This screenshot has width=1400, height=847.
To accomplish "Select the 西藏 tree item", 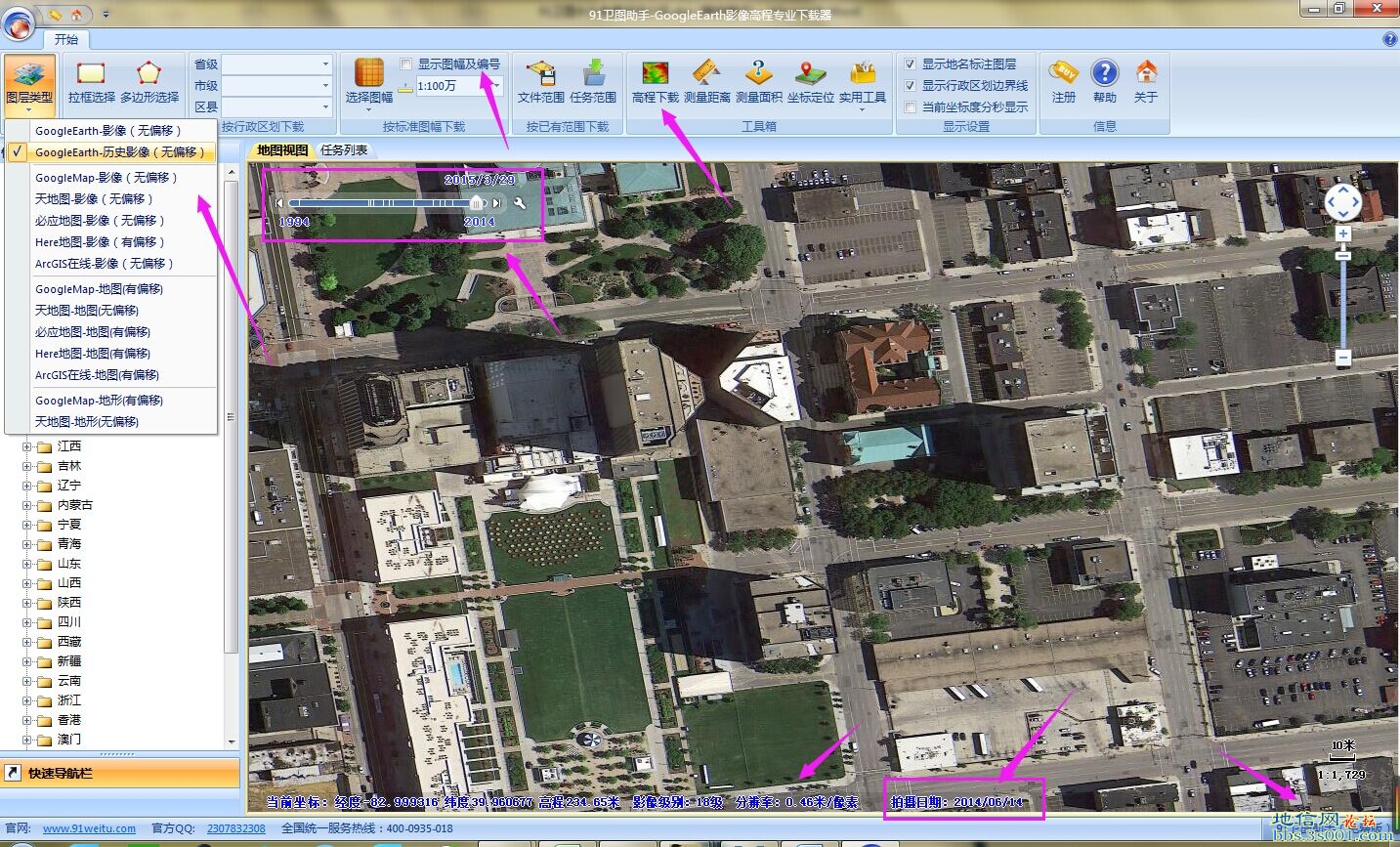I will pos(69,642).
